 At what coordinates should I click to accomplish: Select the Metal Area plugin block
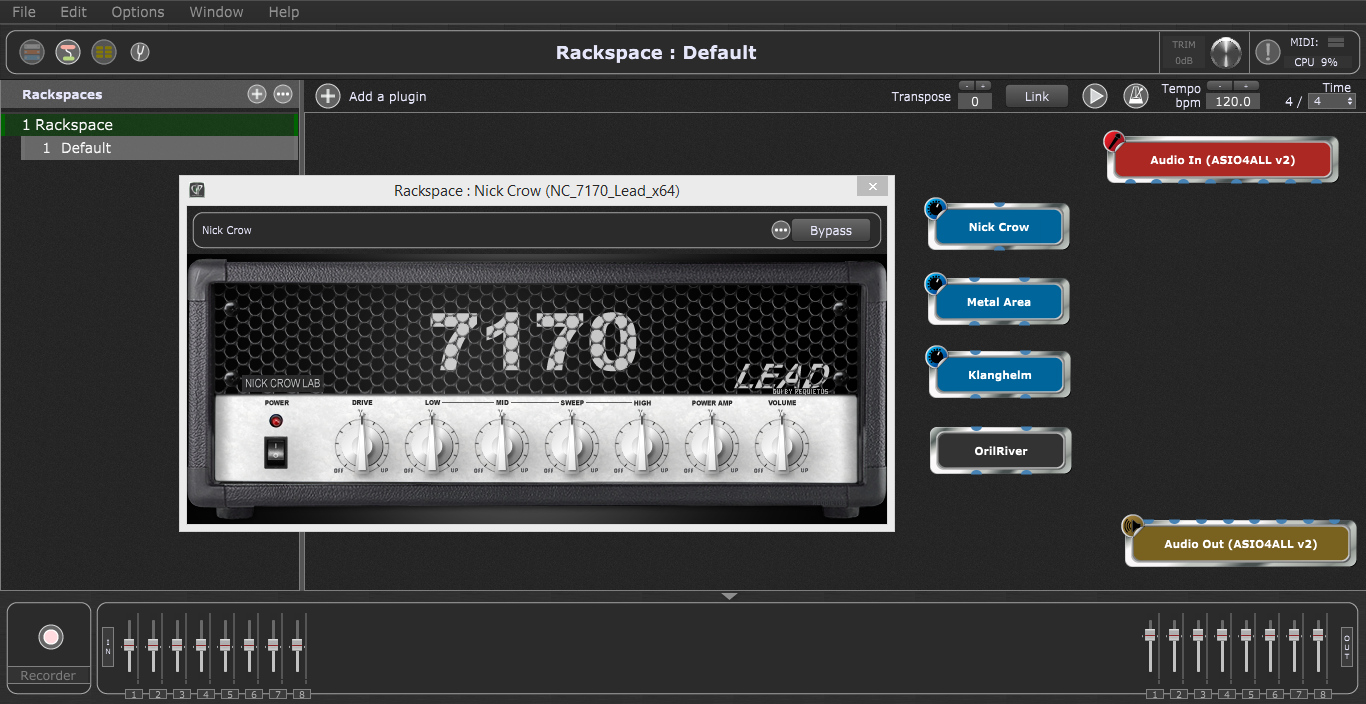click(998, 302)
